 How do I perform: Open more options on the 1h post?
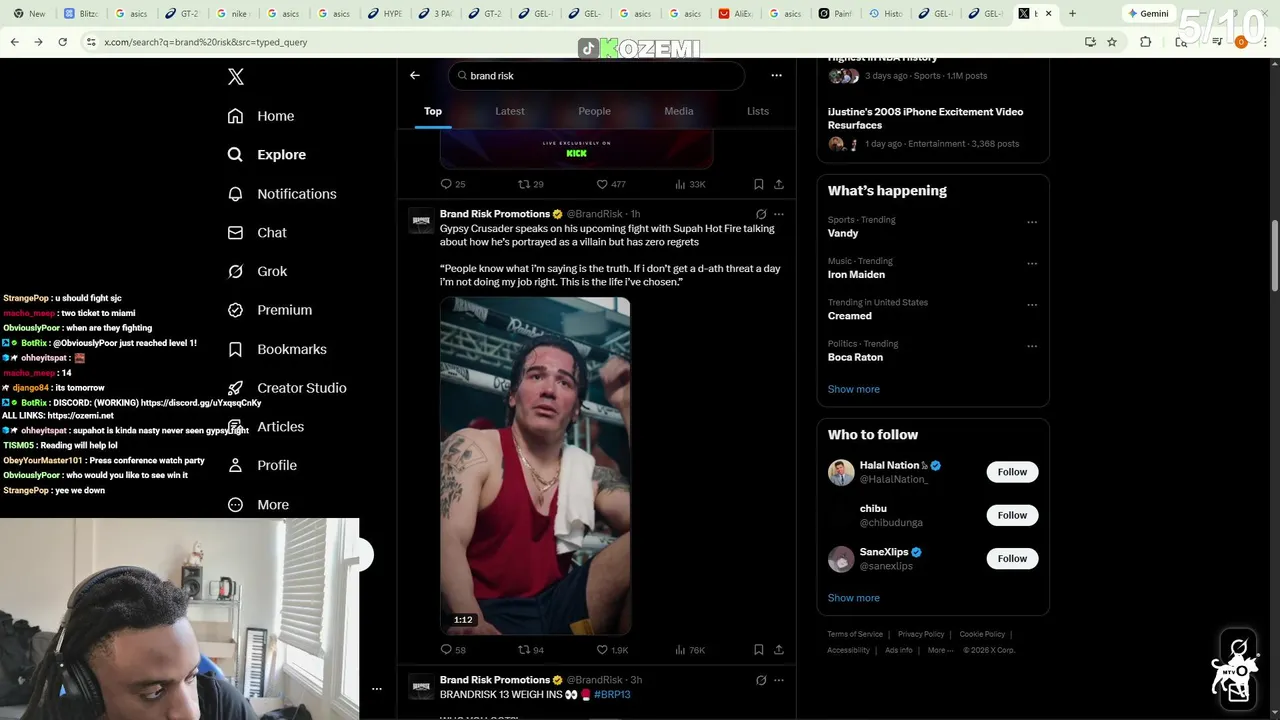pos(779,214)
